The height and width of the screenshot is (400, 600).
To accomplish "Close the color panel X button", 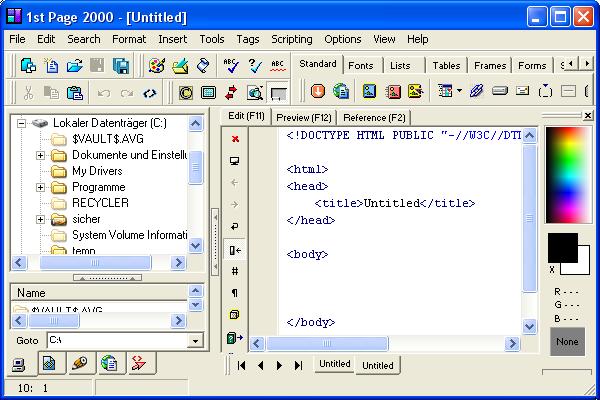I will point(588,115).
